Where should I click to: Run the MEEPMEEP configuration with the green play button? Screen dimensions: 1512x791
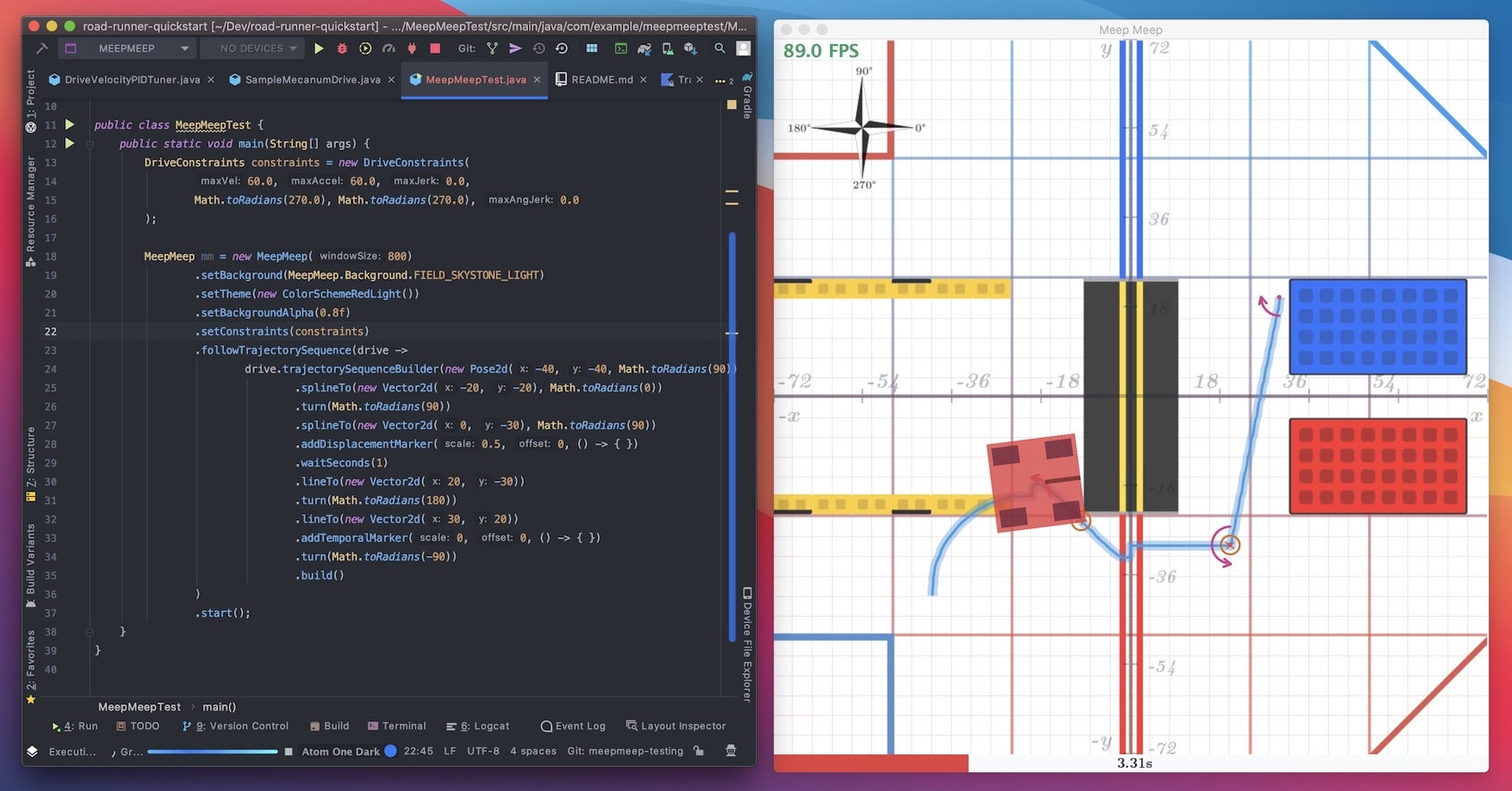[319, 48]
